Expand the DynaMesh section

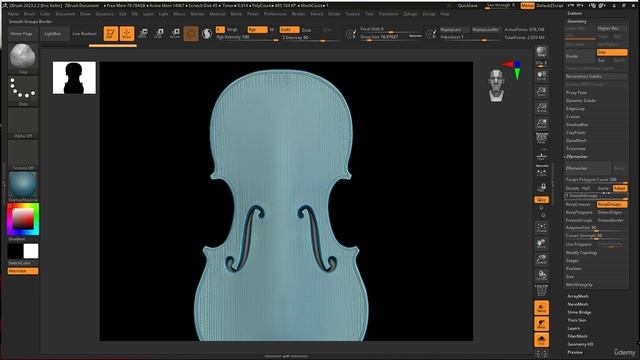[x=576, y=140]
